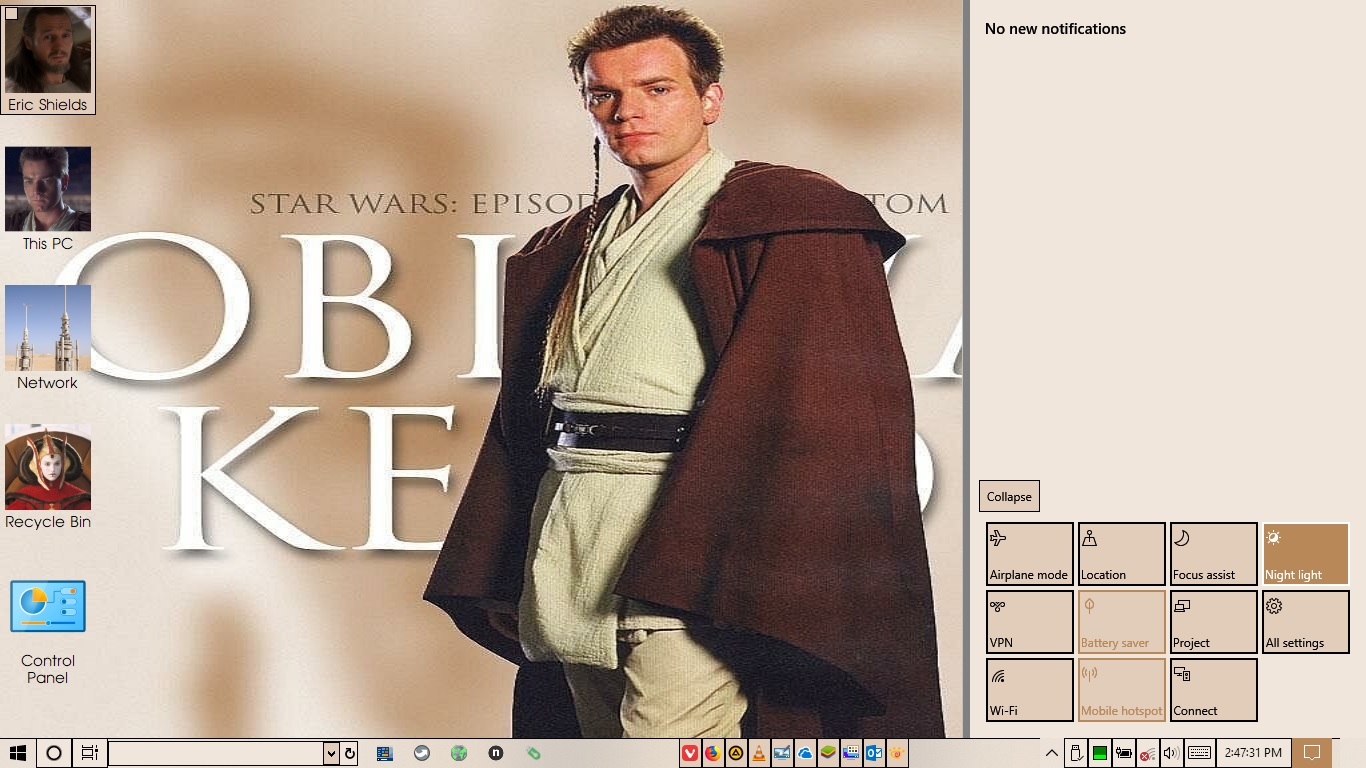Click the battery power tray icon
Viewport: 1366px width, 768px height.
click(x=1124, y=753)
